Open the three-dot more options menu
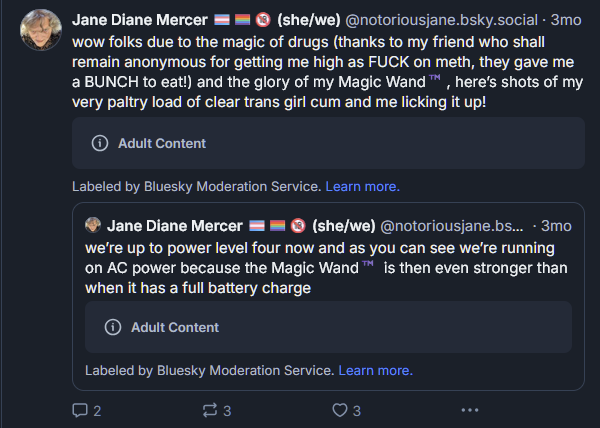Viewport: 600px width, 428px height. (470, 410)
